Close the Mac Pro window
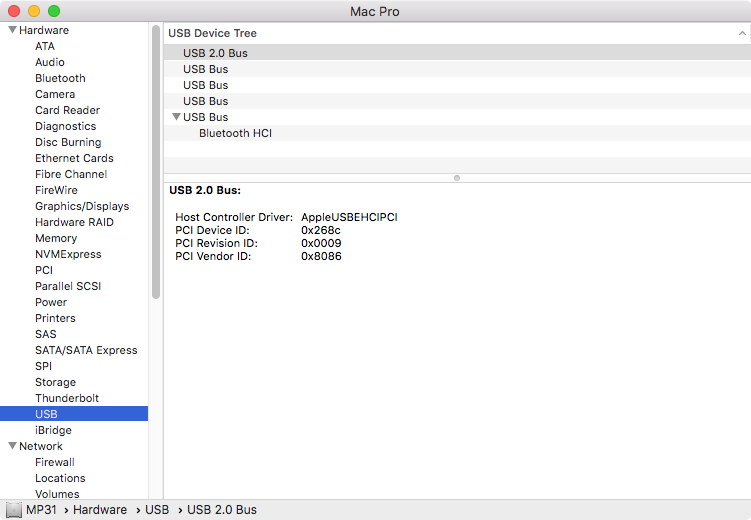This screenshot has height=520, width=751. tap(14, 11)
